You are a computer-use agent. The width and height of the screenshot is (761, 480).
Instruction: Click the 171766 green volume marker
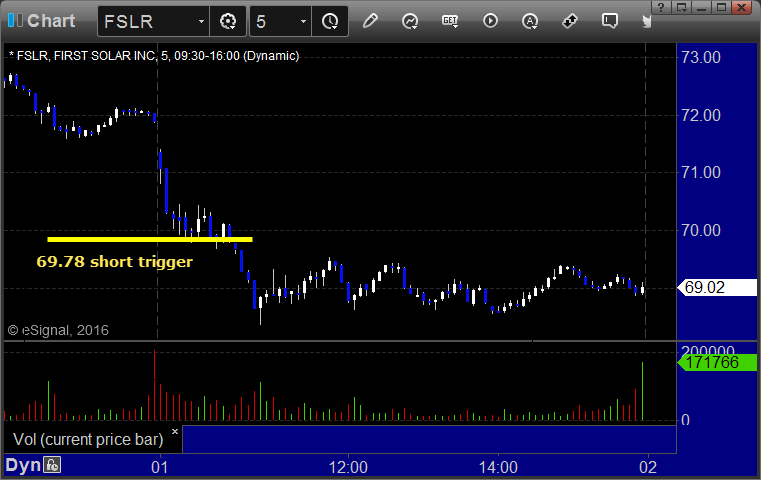pos(717,362)
